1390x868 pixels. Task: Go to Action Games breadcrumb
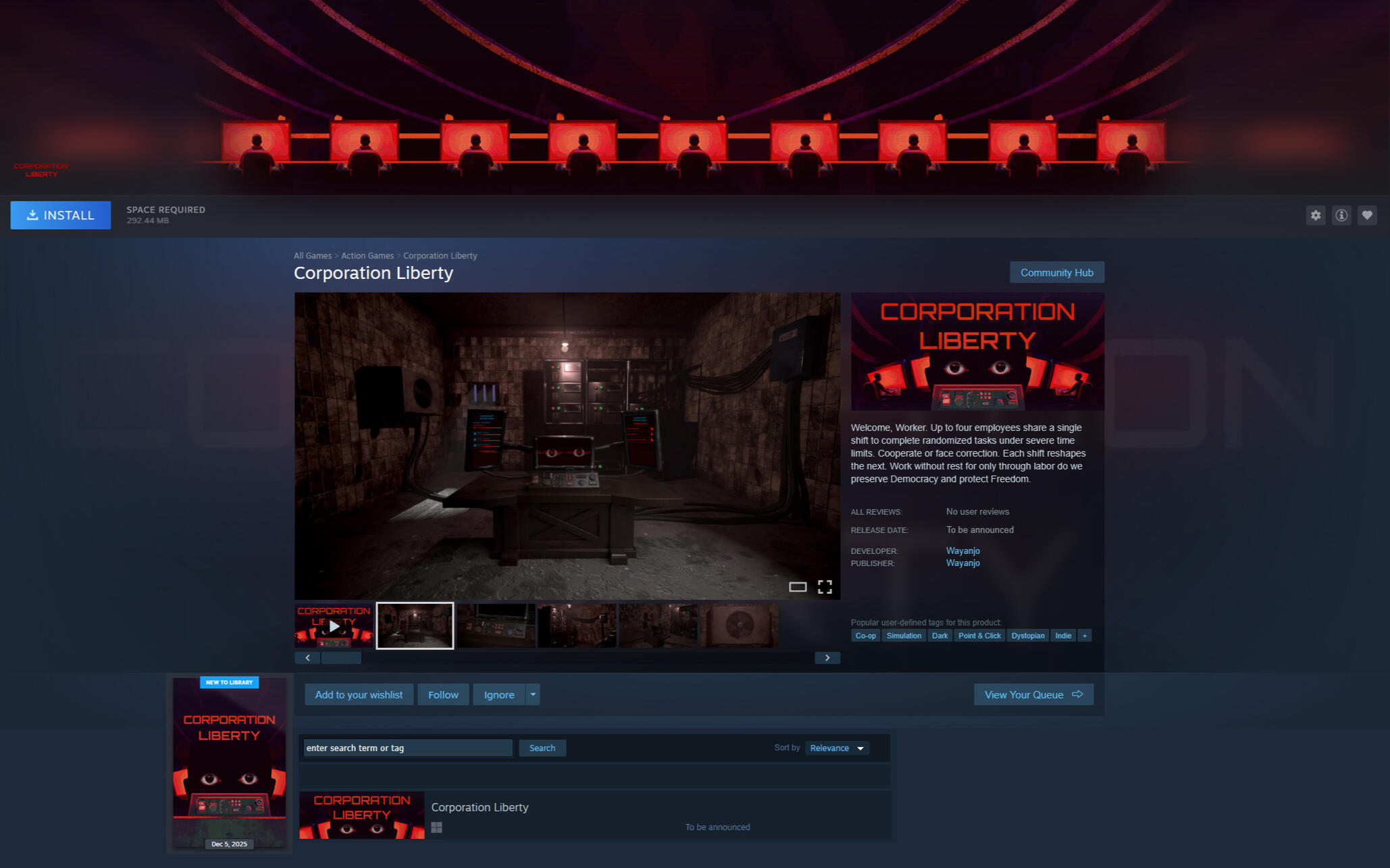(367, 255)
